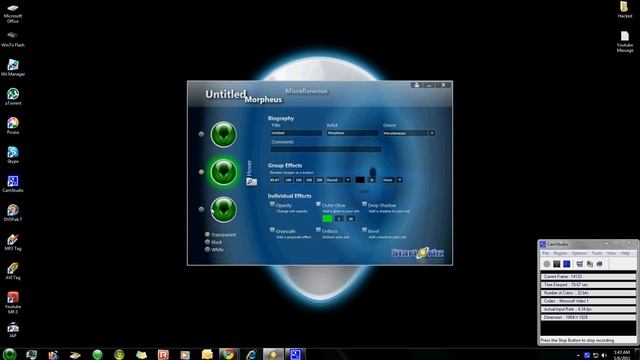The image size is (640, 360).
Task: Open the Region menu in CamStudio
Action: 560,253
